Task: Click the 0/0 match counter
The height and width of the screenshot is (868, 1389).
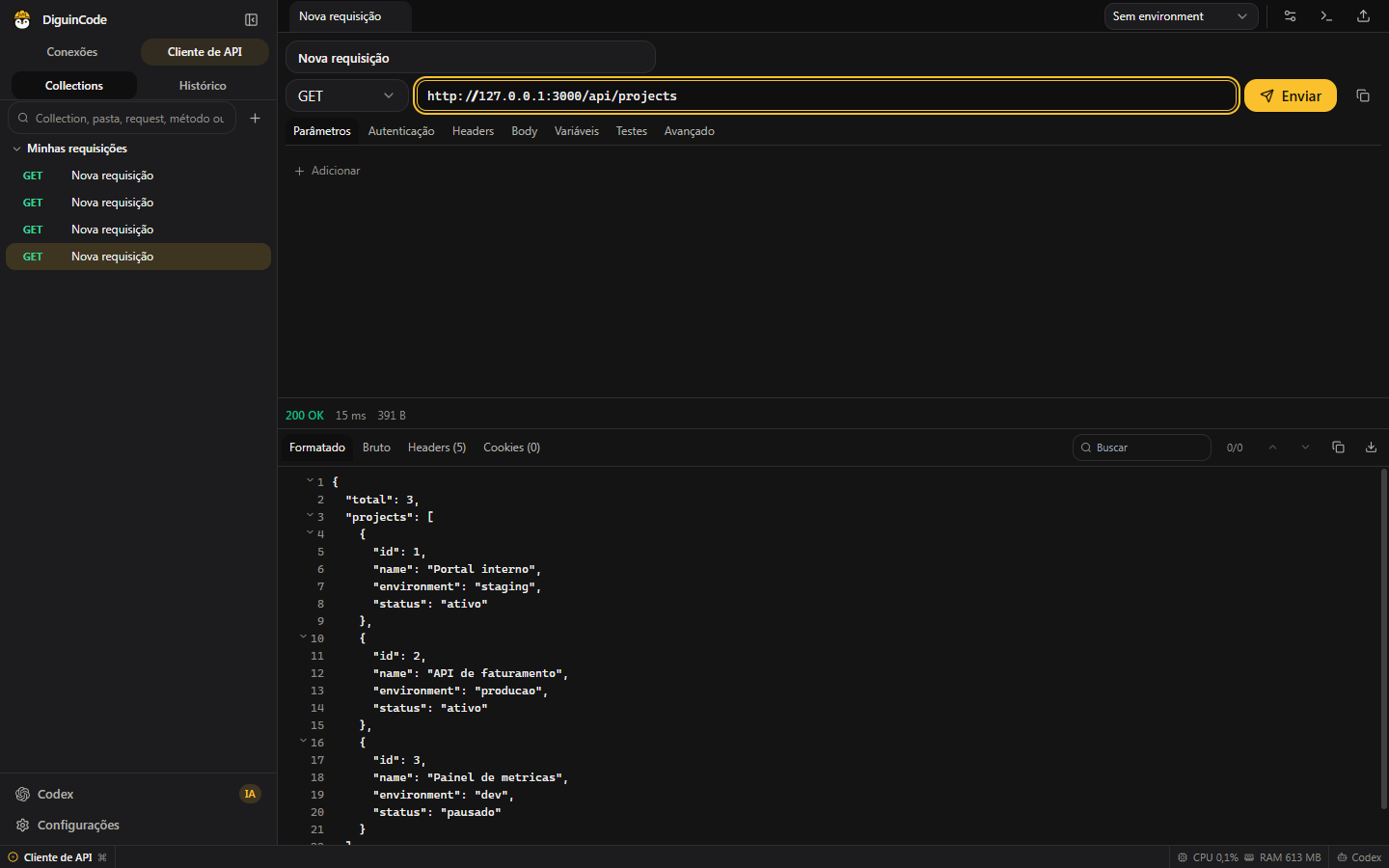Action: pos(1235,448)
